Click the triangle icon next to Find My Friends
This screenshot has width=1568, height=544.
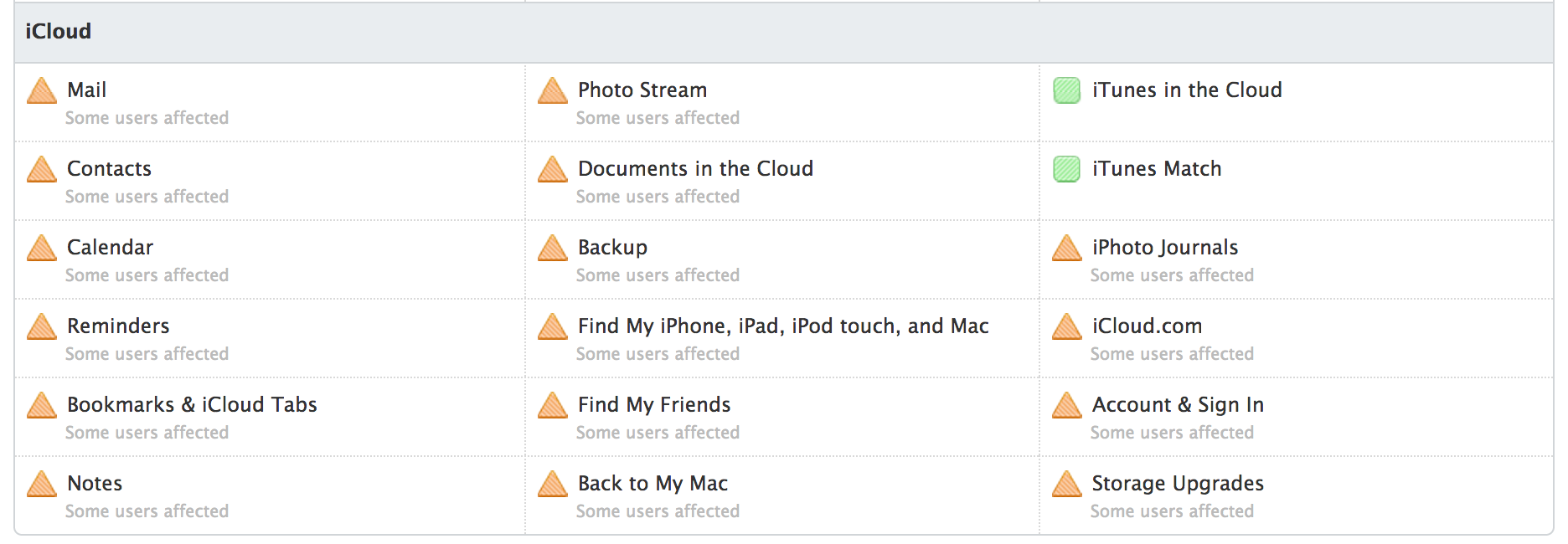553,405
